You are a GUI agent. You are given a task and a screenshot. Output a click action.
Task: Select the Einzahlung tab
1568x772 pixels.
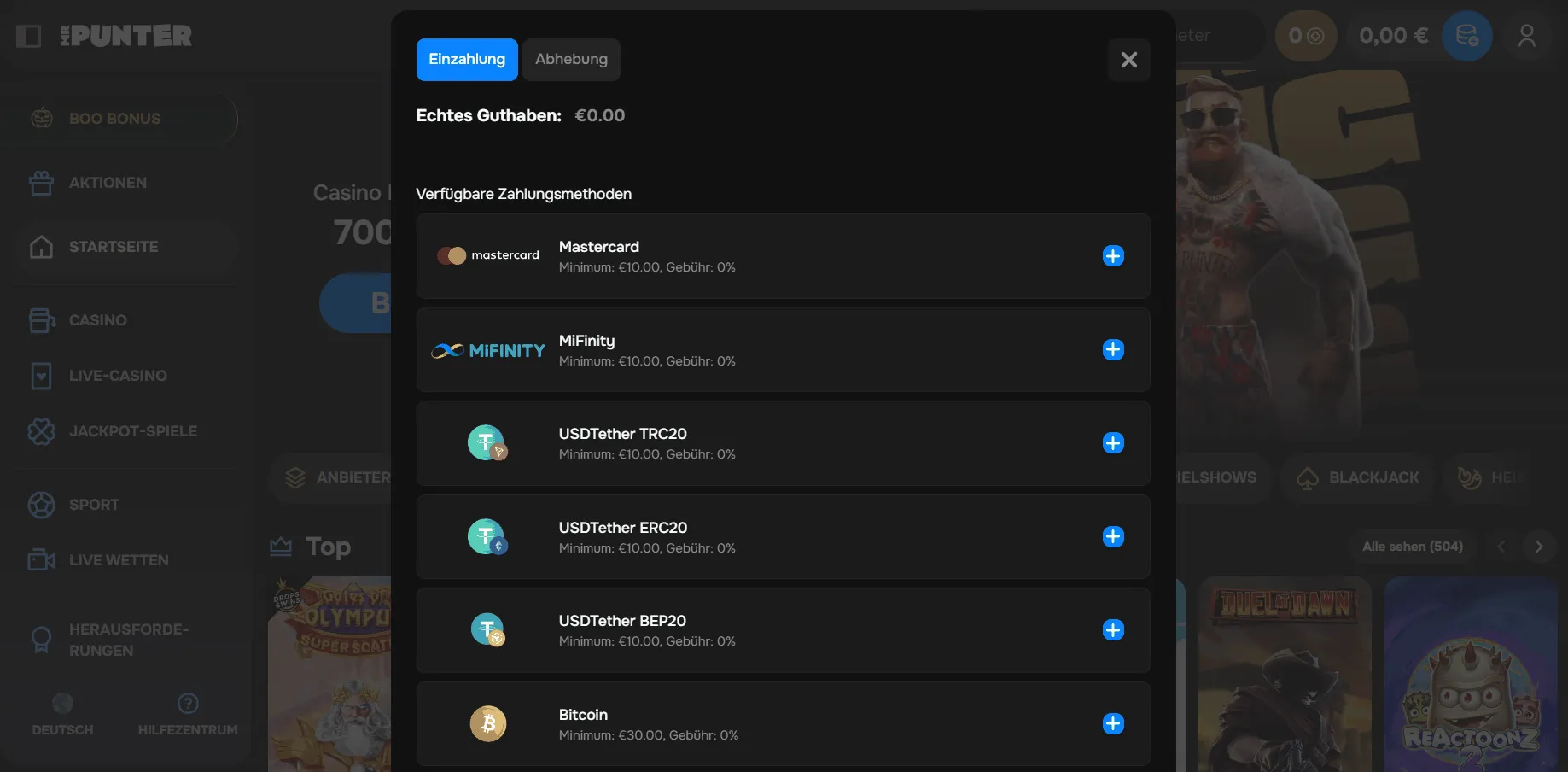pos(467,60)
